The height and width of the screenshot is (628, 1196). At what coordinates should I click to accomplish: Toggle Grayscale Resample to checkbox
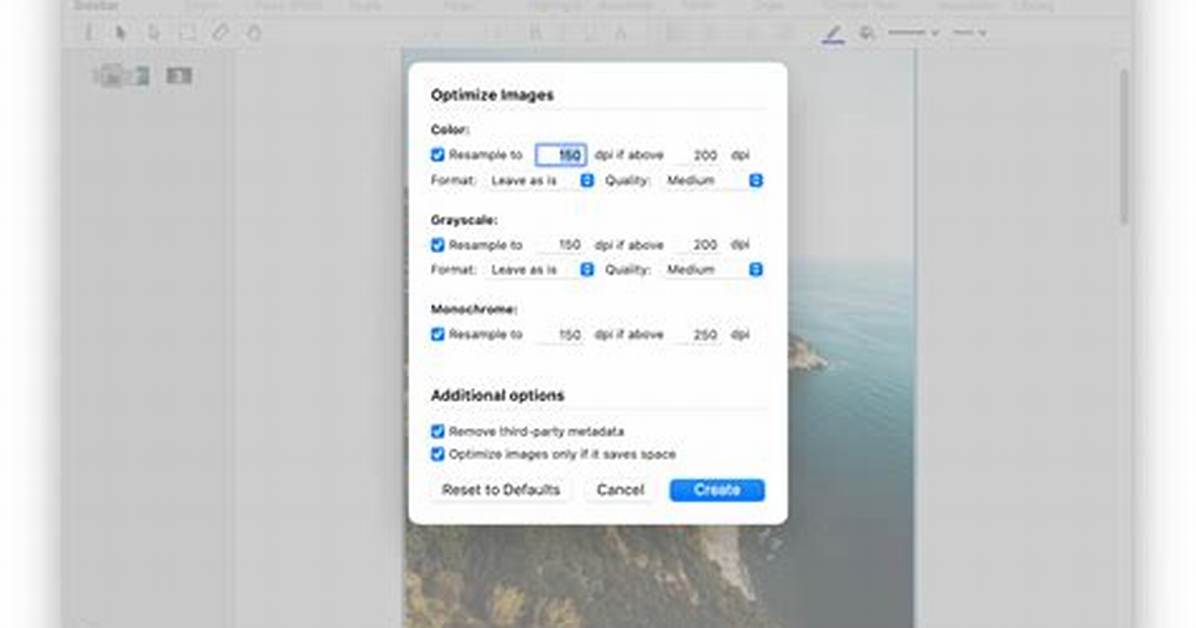click(437, 245)
